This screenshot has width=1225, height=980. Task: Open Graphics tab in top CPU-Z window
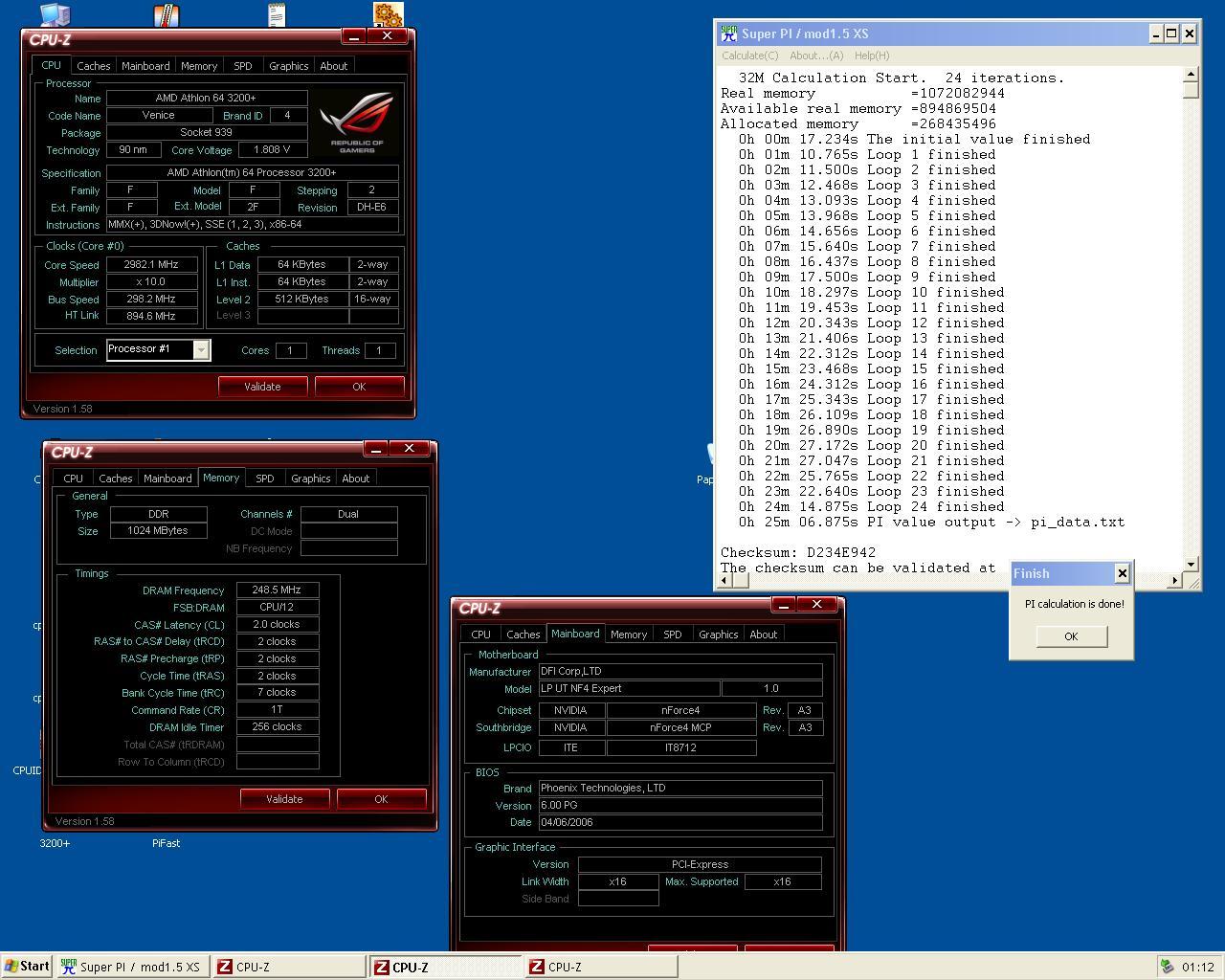click(x=288, y=66)
